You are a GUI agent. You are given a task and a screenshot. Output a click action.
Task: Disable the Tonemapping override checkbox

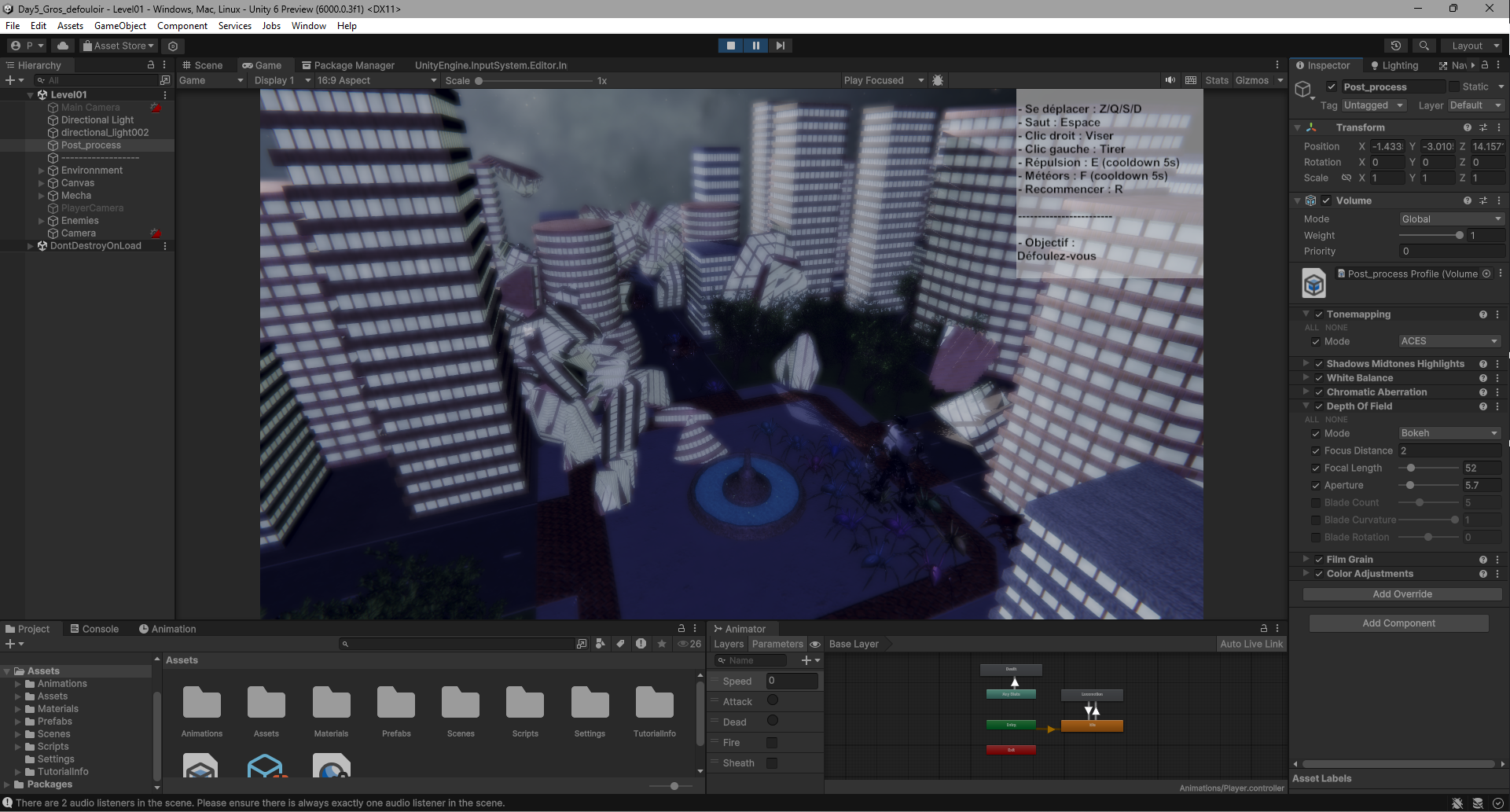[1319, 314]
